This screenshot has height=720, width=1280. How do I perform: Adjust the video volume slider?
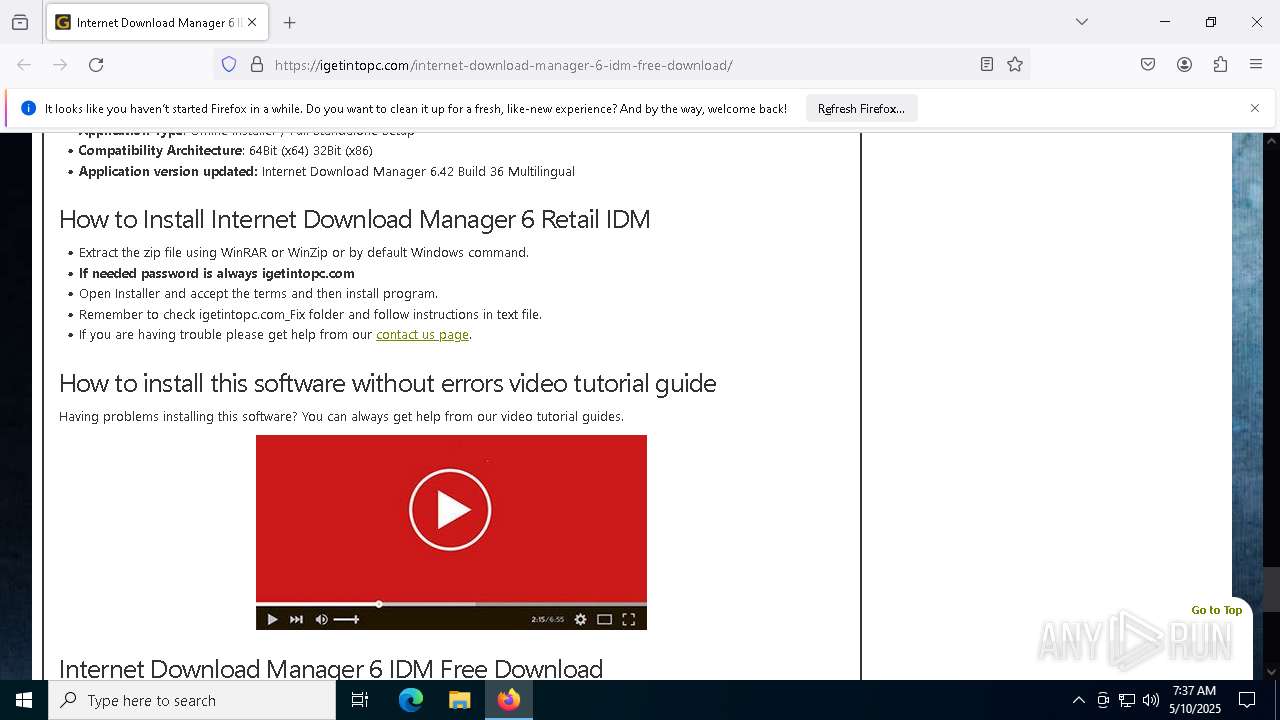click(346, 619)
